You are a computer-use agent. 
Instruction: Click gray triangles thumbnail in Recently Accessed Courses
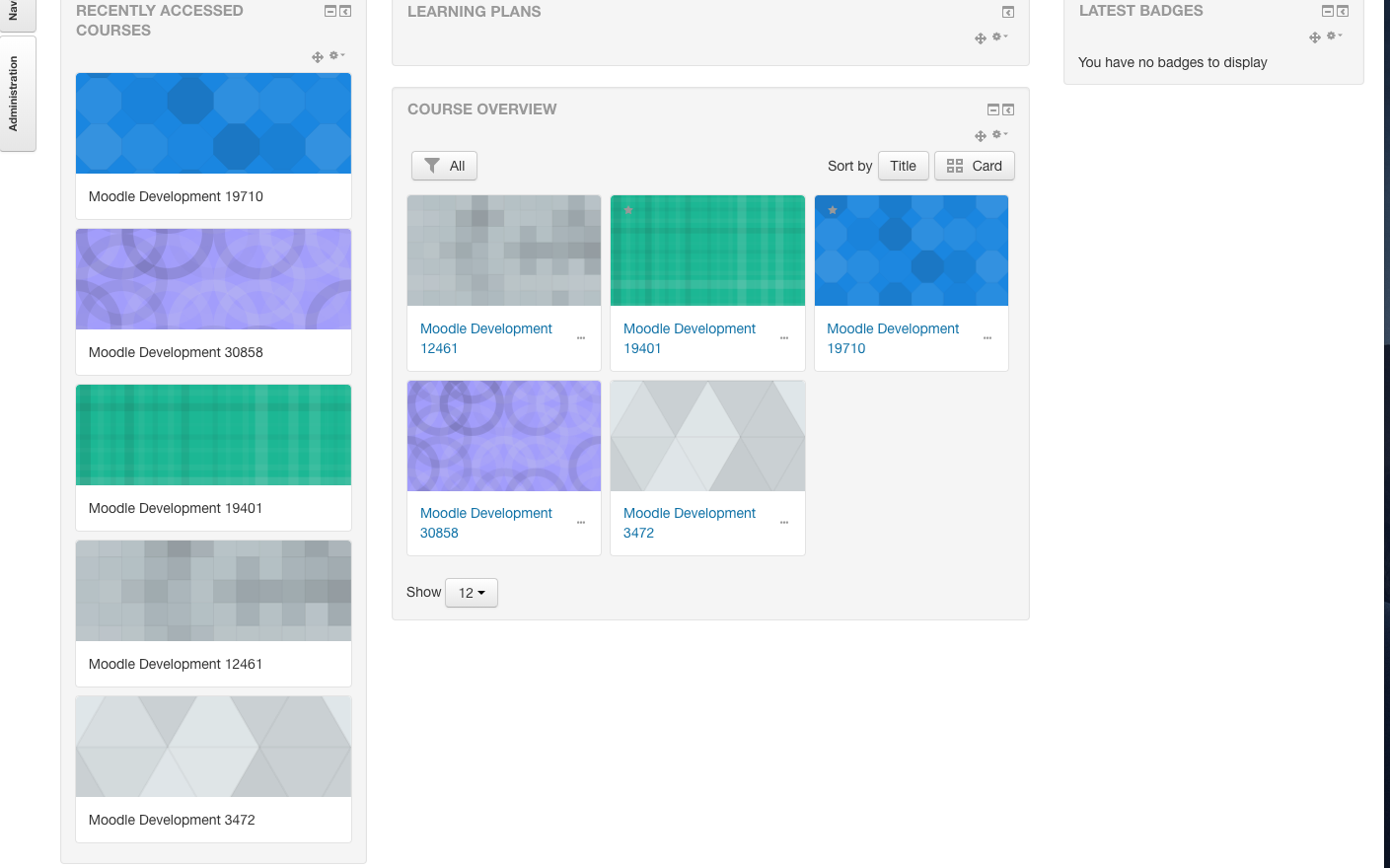pyautogui.click(x=213, y=747)
